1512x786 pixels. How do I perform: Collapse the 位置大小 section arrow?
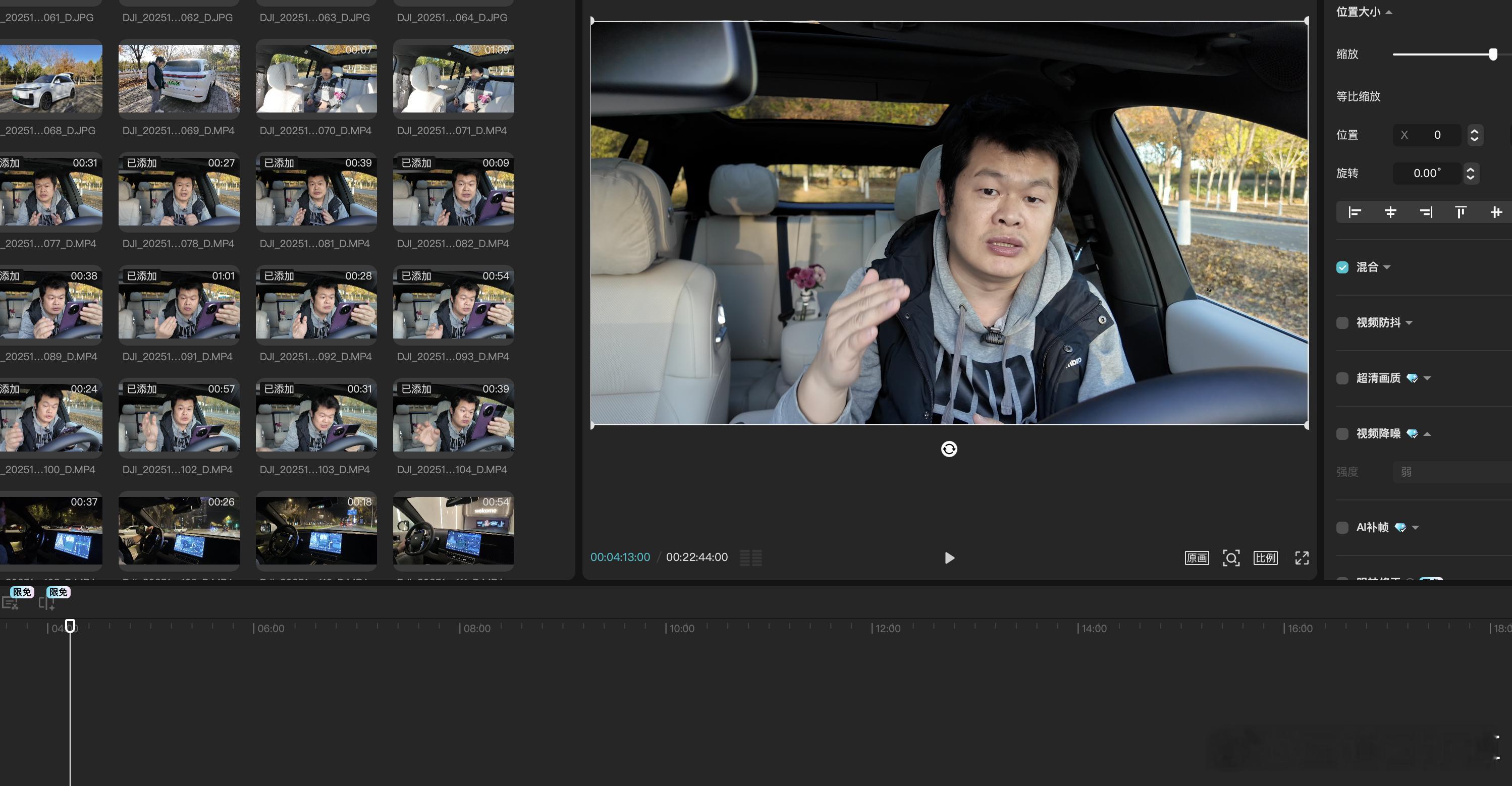1389,12
